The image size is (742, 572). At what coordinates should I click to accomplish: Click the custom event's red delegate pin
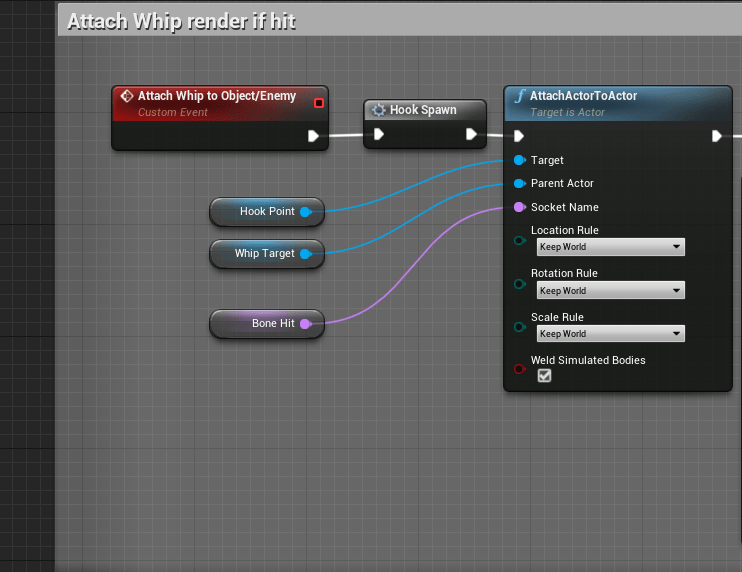click(x=319, y=102)
